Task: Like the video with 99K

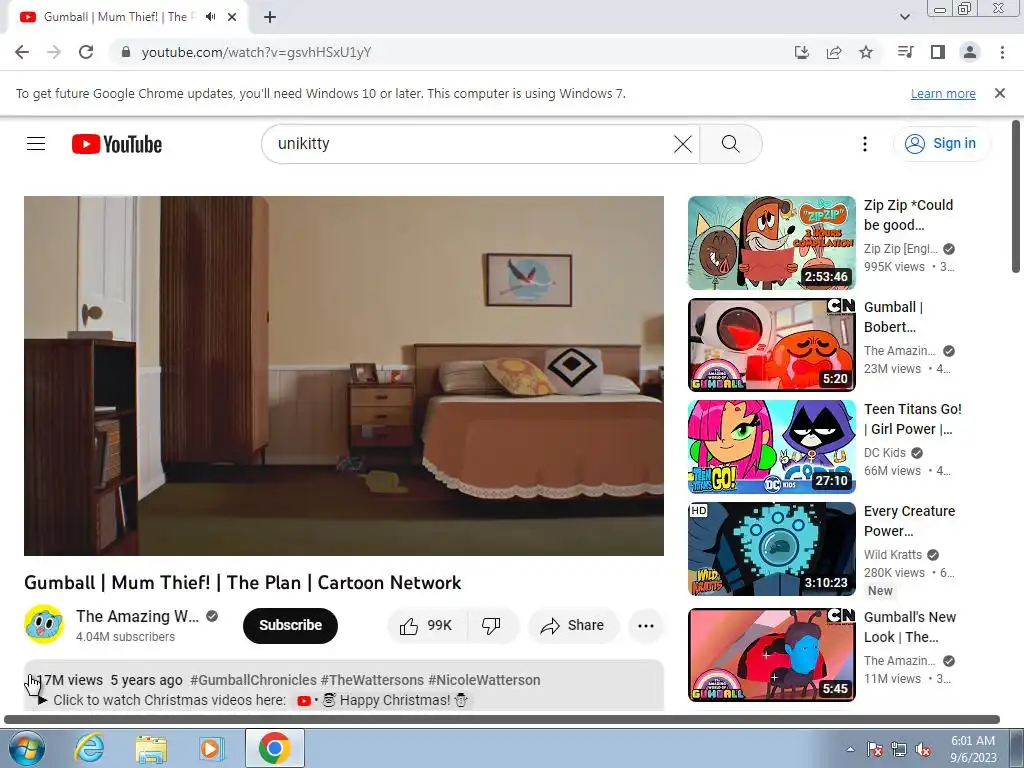Action: point(427,626)
